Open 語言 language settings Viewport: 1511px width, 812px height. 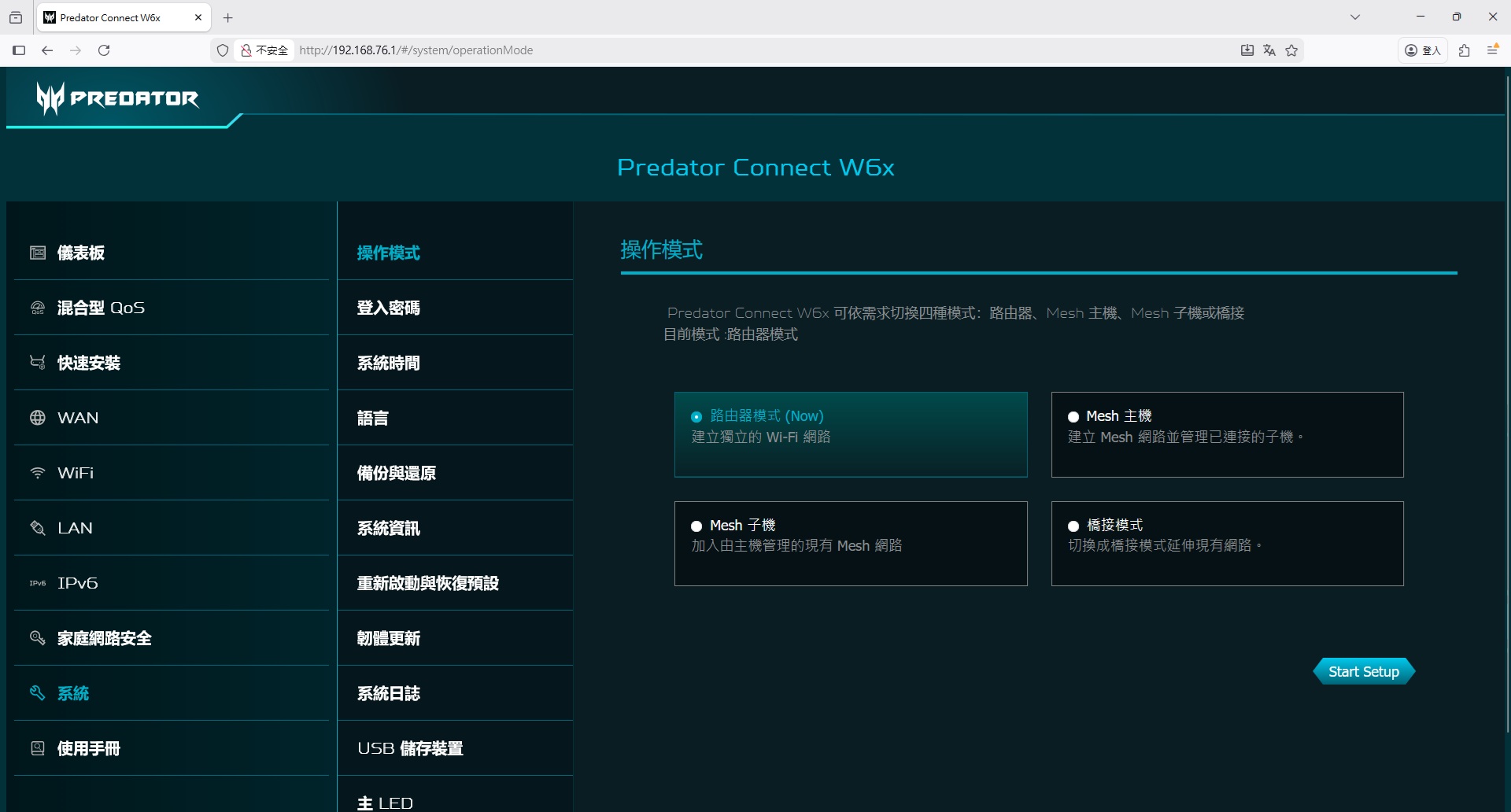click(455, 418)
